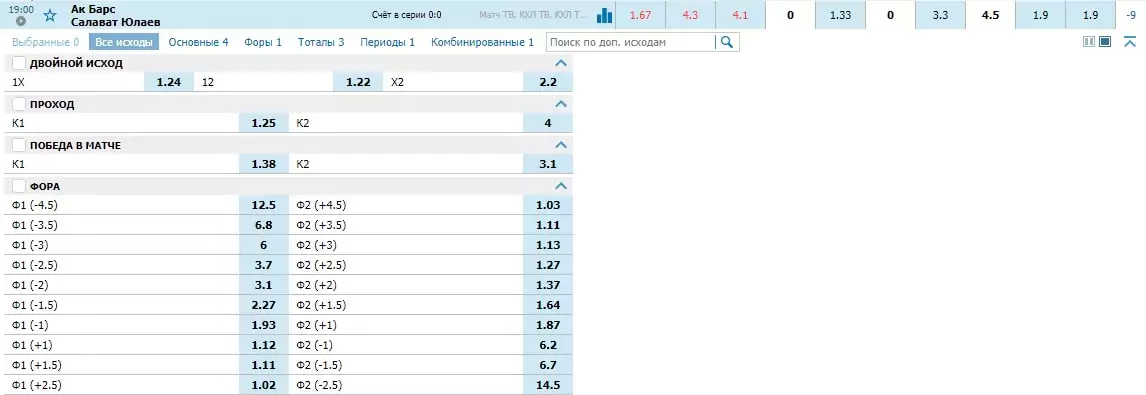This screenshot has height=395, width=1146.
Task: Click the magnifier search icon
Action: tap(726, 42)
